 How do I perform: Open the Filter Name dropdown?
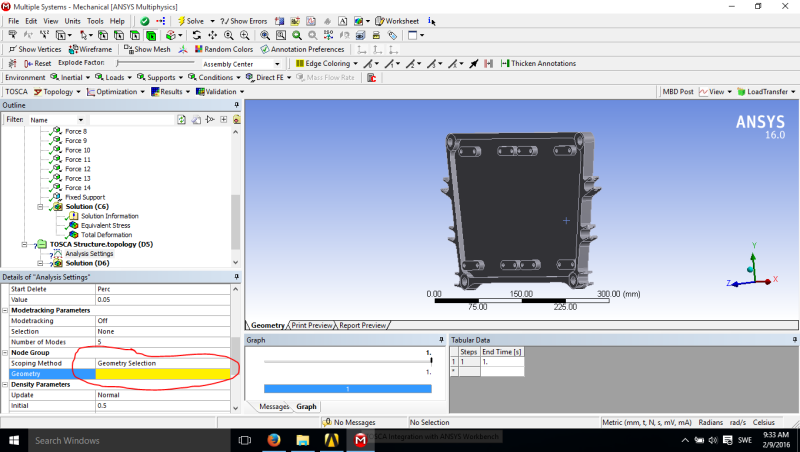(x=56, y=120)
